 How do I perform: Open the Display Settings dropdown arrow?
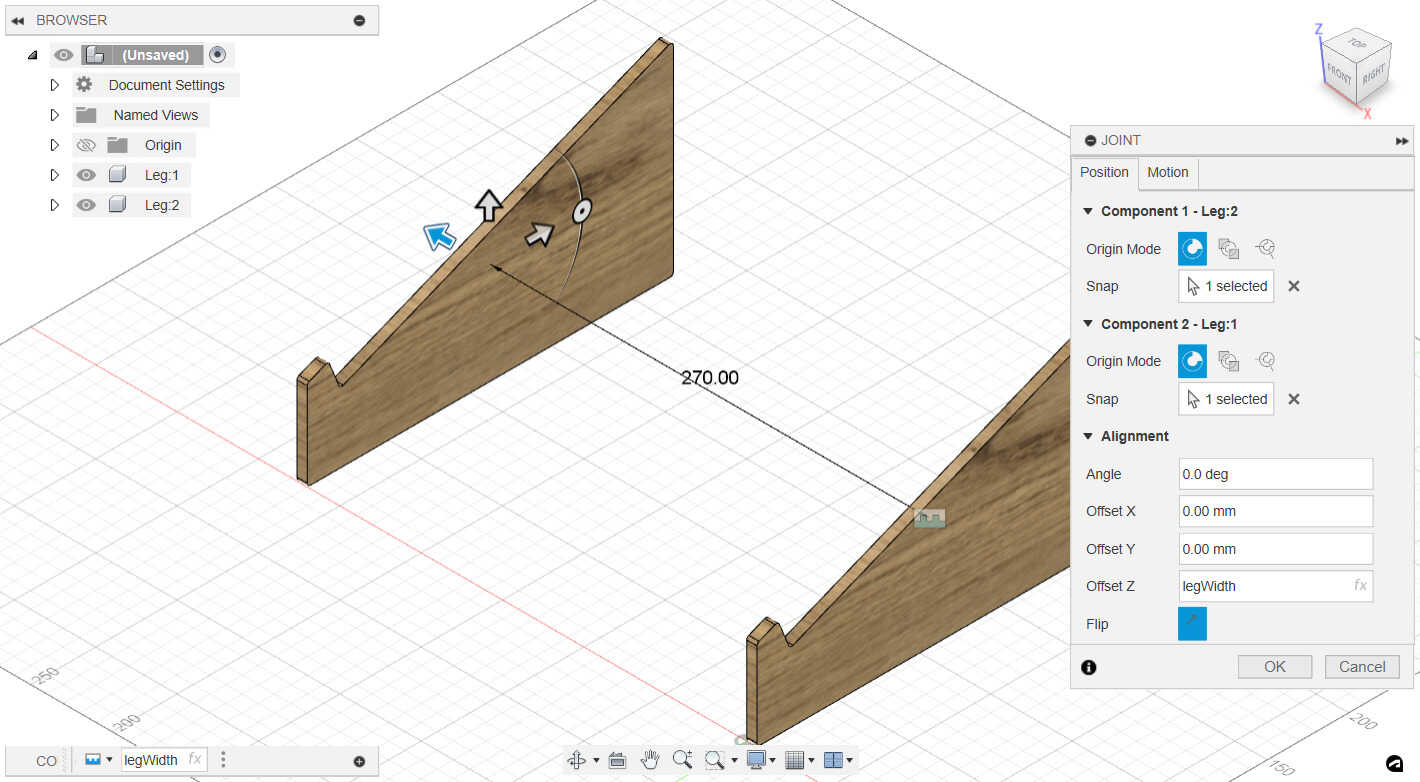point(773,761)
